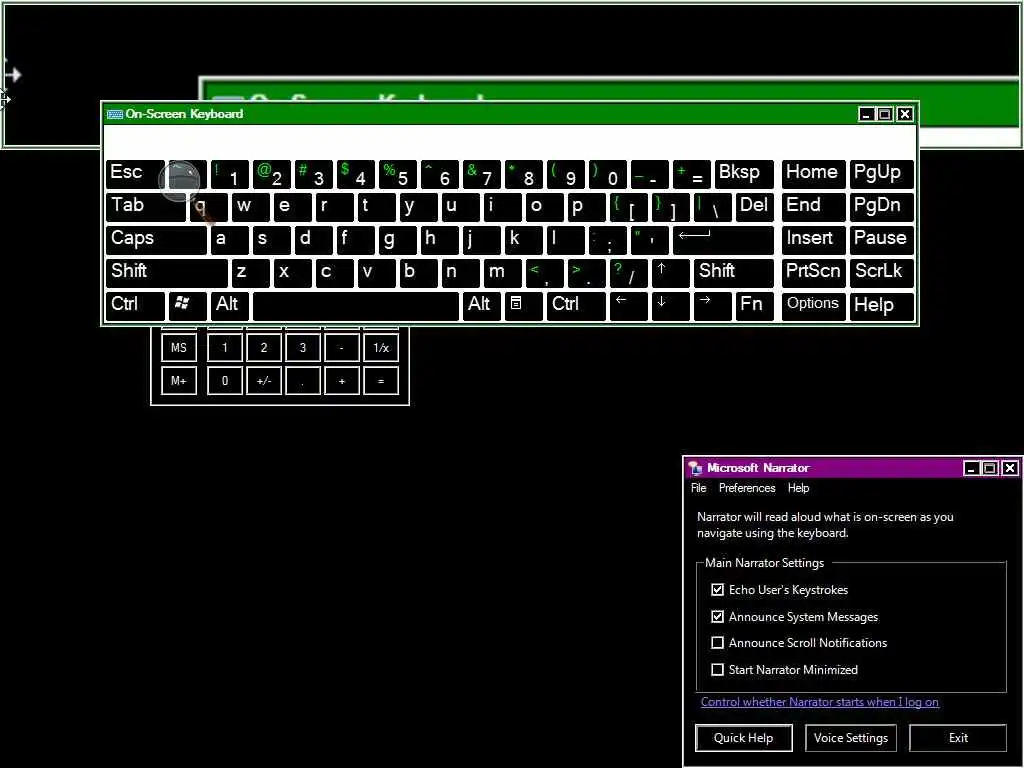
Task: Click the g key
Action: click(x=398, y=239)
